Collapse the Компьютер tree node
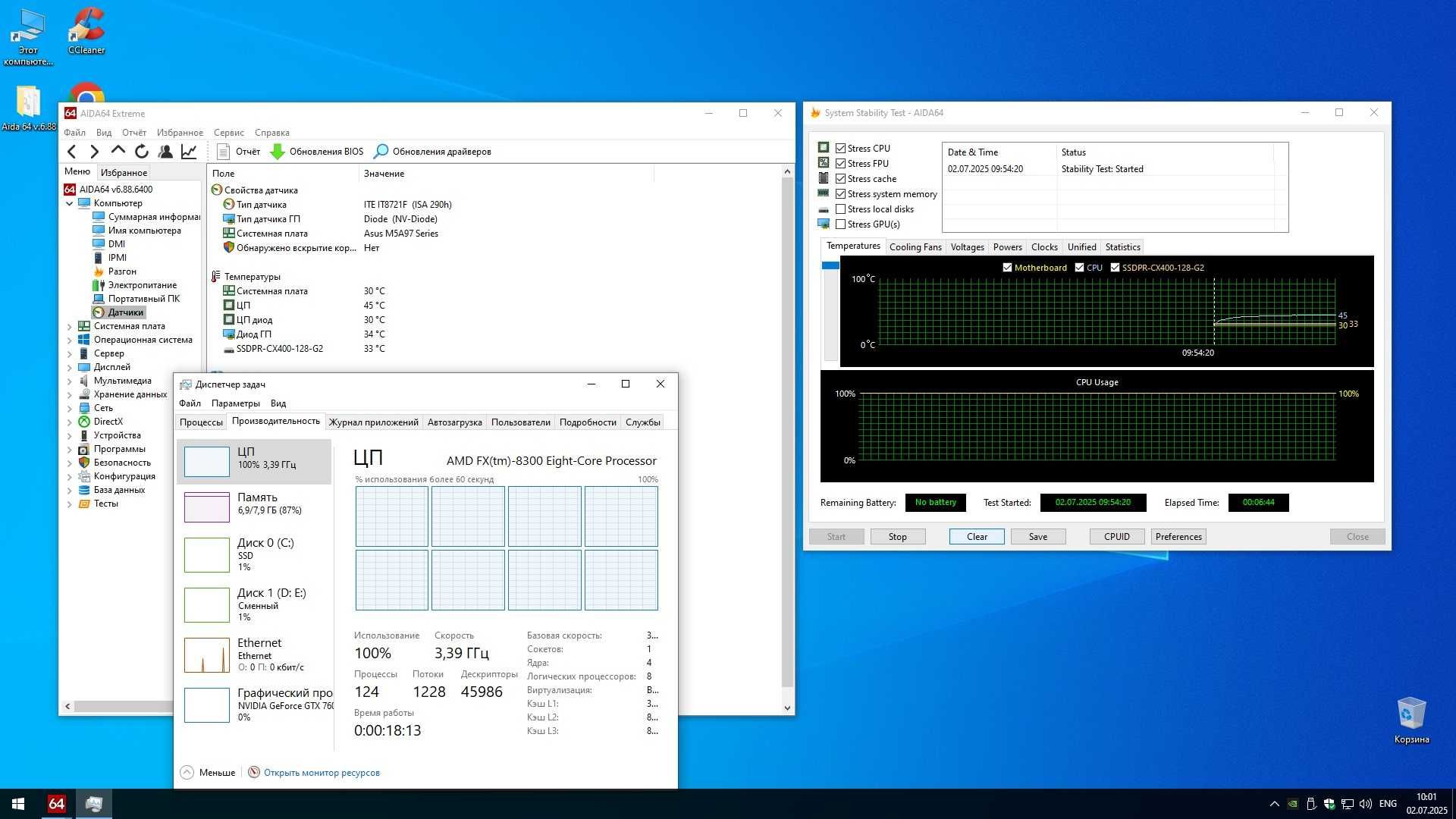This screenshot has width=1456, height=819. coord(70,203)
